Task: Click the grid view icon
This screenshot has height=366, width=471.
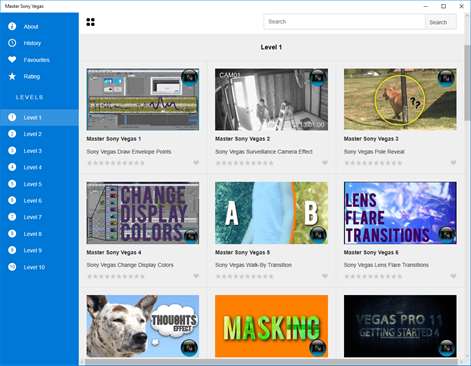Action: tap(90, 22)
